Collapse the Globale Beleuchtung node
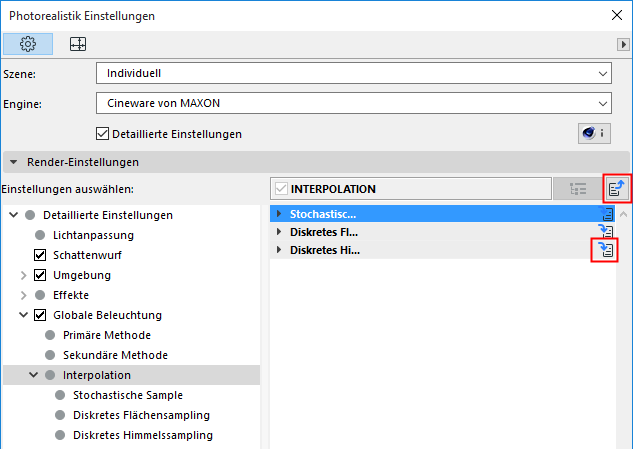 (x=23, y=315)
